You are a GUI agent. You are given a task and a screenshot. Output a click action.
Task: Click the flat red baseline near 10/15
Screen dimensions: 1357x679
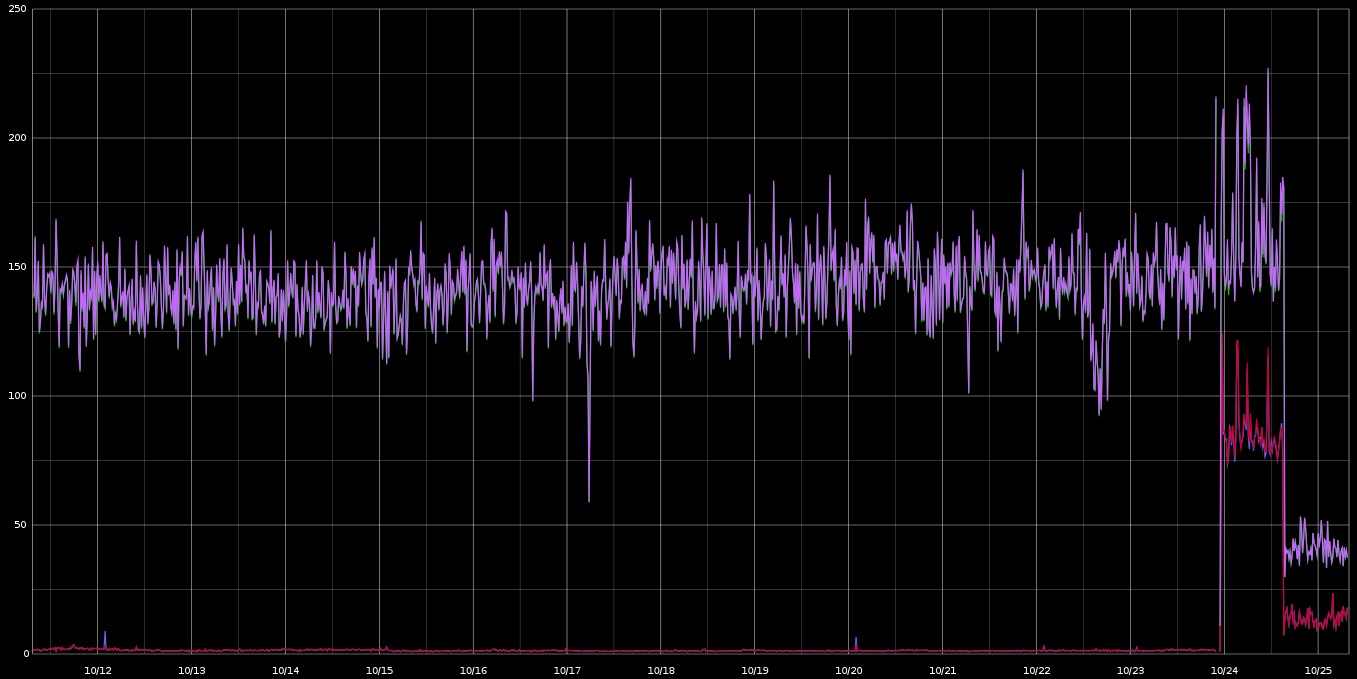[x=380, y=650]
